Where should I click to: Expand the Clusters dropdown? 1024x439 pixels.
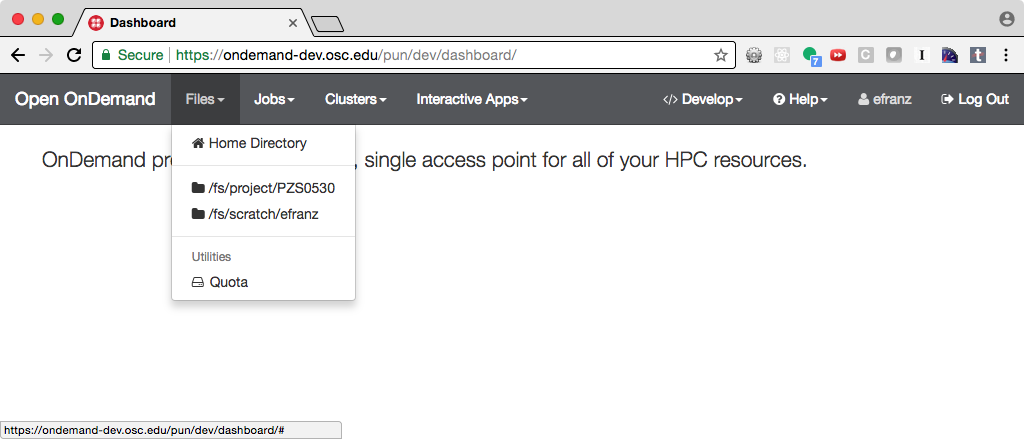[355, 99]
